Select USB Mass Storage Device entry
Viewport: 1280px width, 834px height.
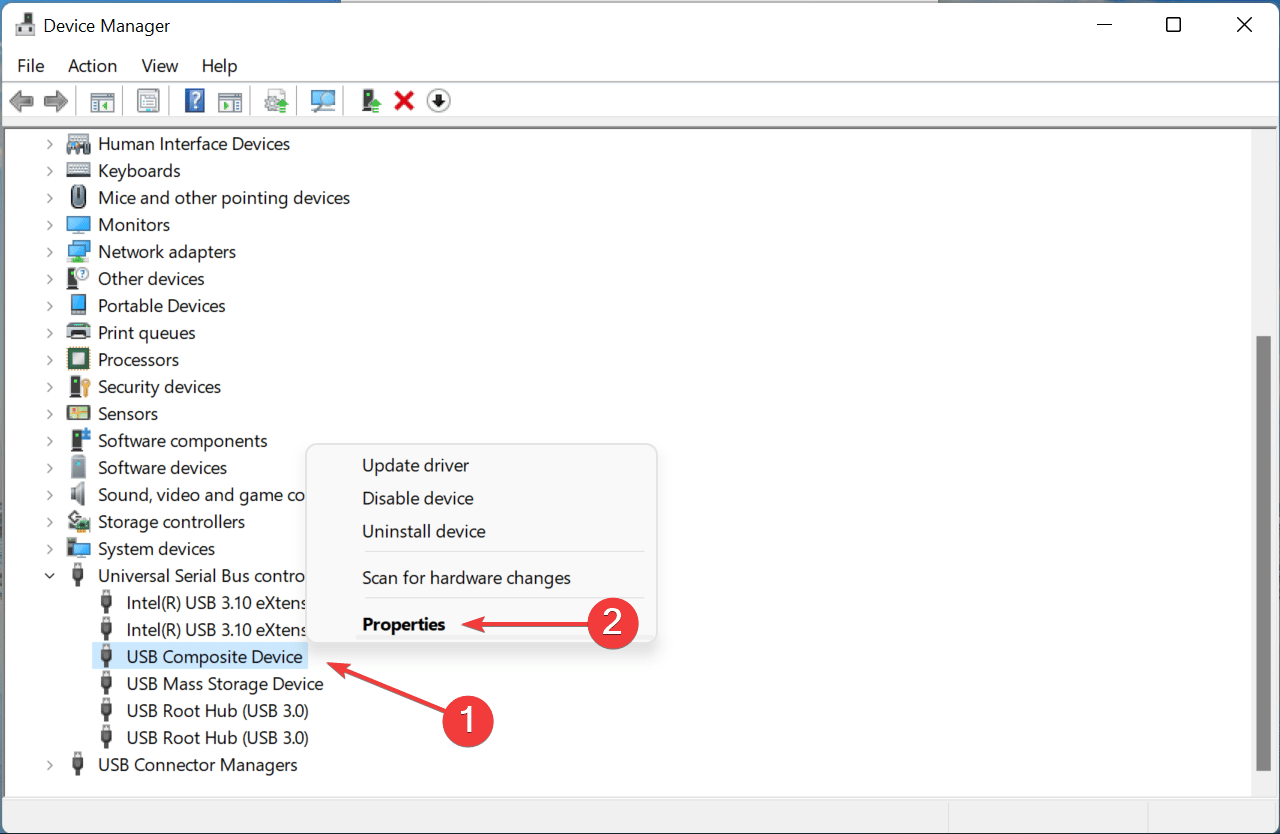pyautogui.click(x=225, y=684)
